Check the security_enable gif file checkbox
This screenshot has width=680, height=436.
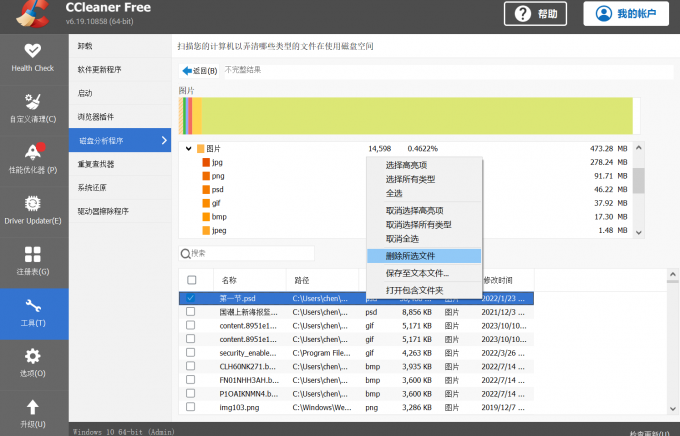click(190, 352)
